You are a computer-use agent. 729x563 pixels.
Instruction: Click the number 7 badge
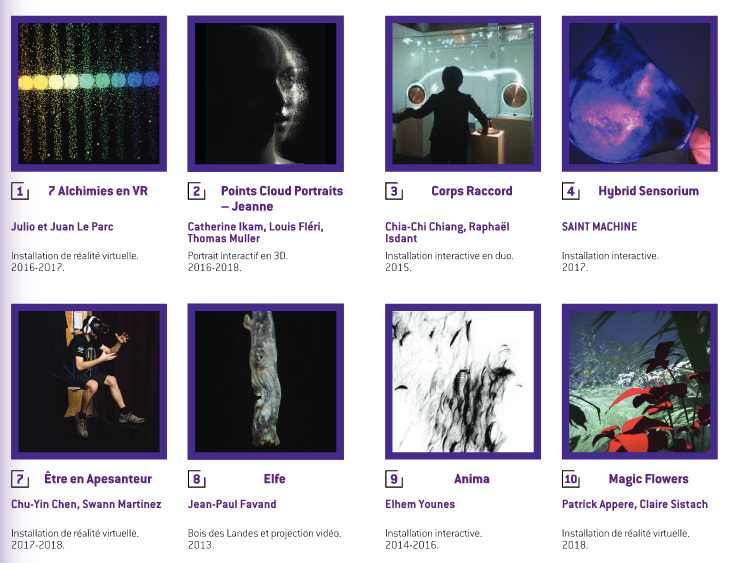pyautogui.click(x=18, y=479)
